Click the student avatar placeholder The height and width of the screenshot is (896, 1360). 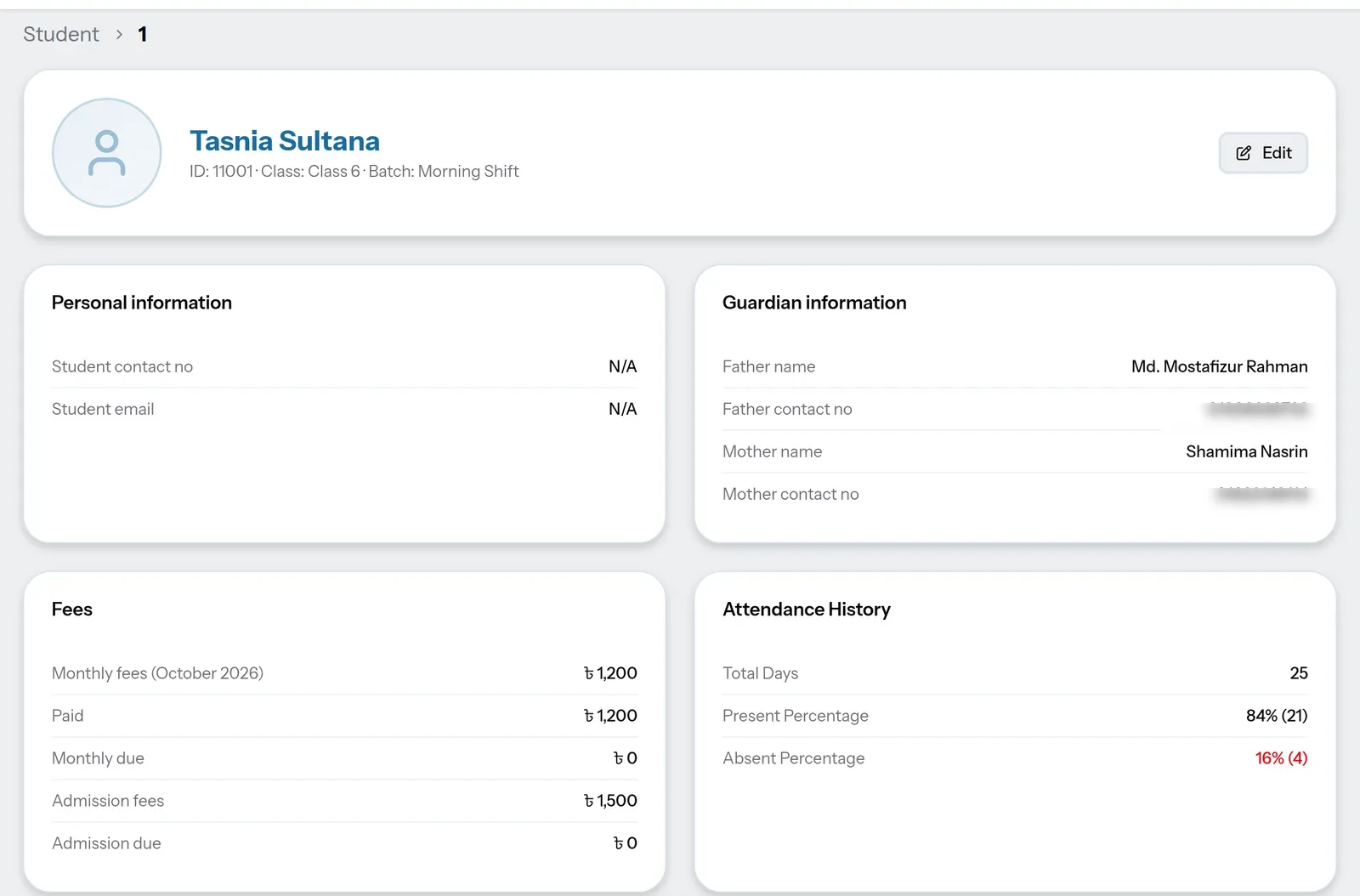(107, 153)
